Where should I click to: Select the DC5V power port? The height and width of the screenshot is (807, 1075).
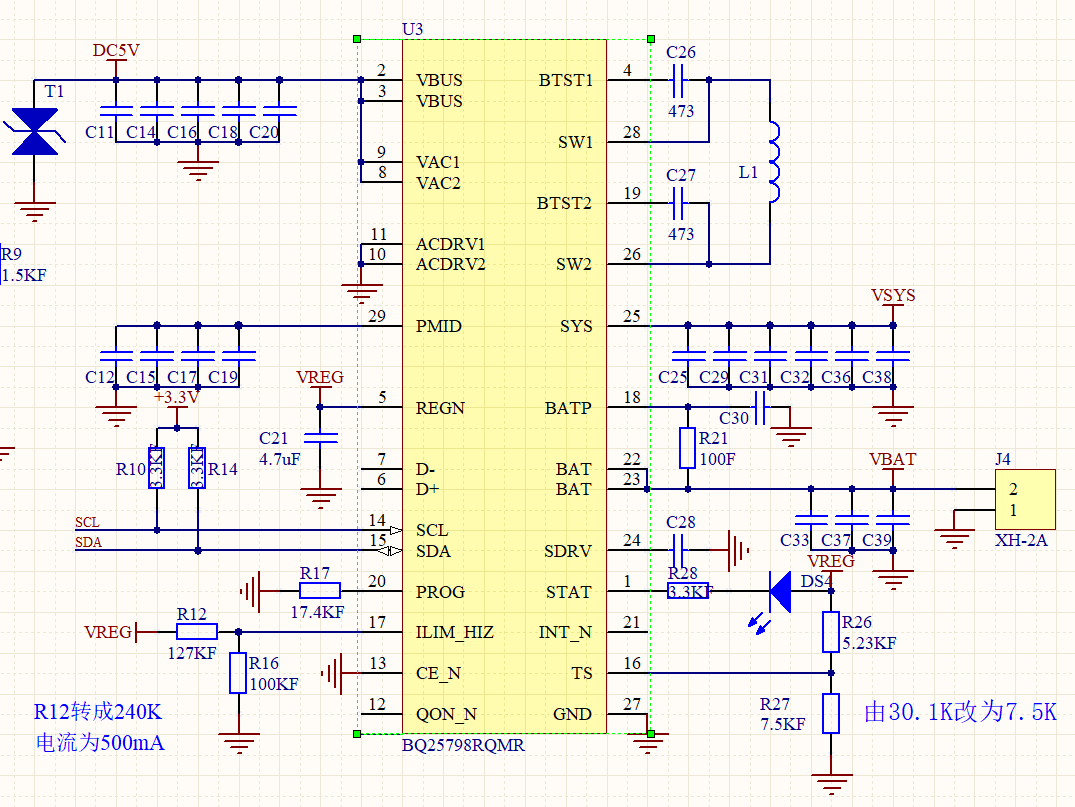(x=116, y=51)
